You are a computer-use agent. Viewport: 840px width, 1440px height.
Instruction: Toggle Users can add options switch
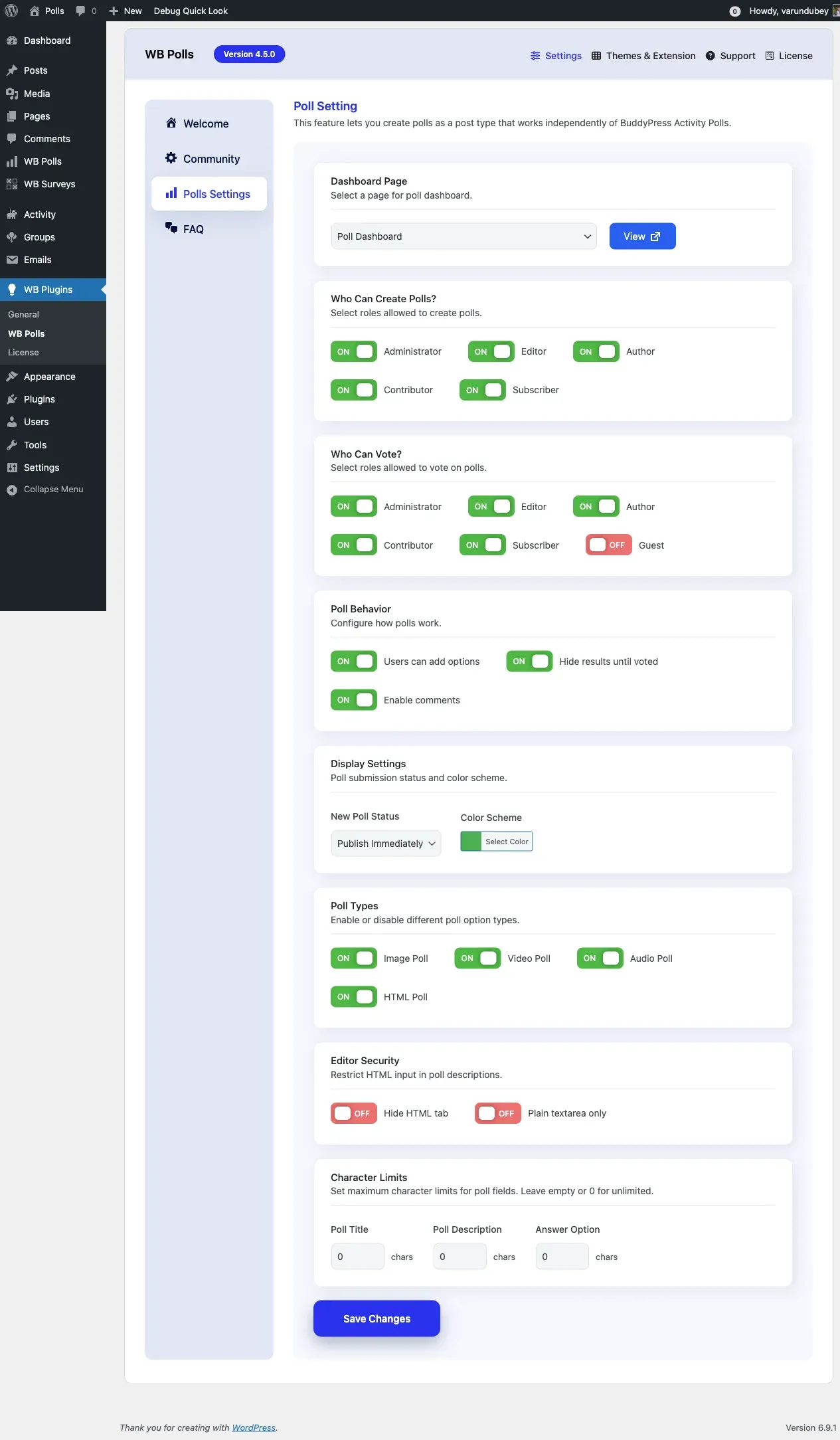pyautogui.click(x=354, y=661)
